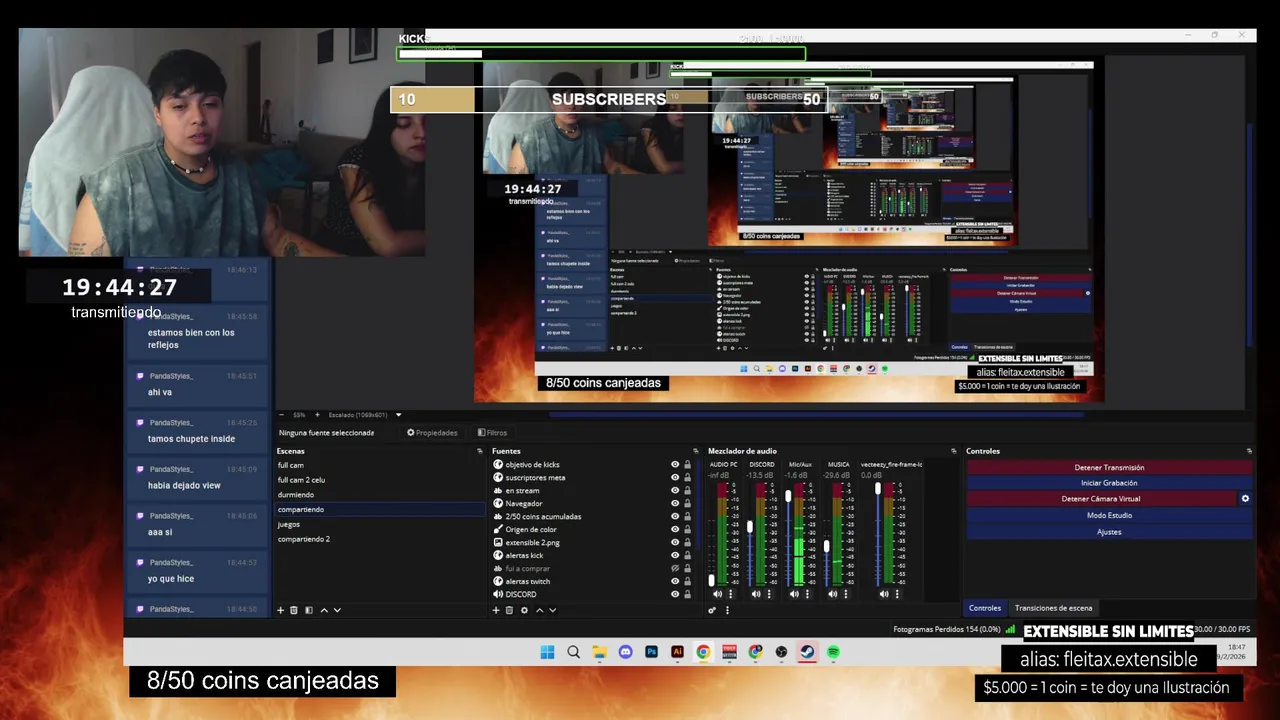Add a new source in Fuentes panel
The height and width of the screenshot is (720, 1280).
[496, 610]
